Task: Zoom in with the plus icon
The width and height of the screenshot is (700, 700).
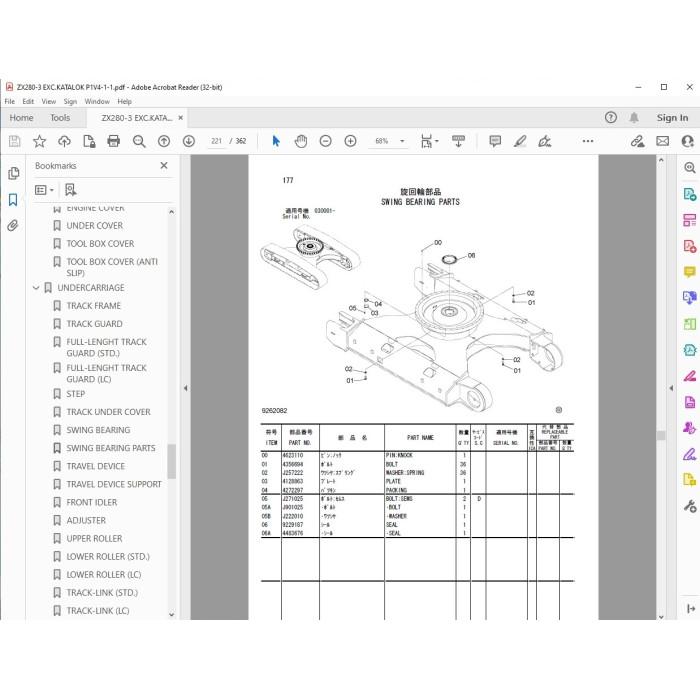Action: pyautogui.click(x=350, y=142)
